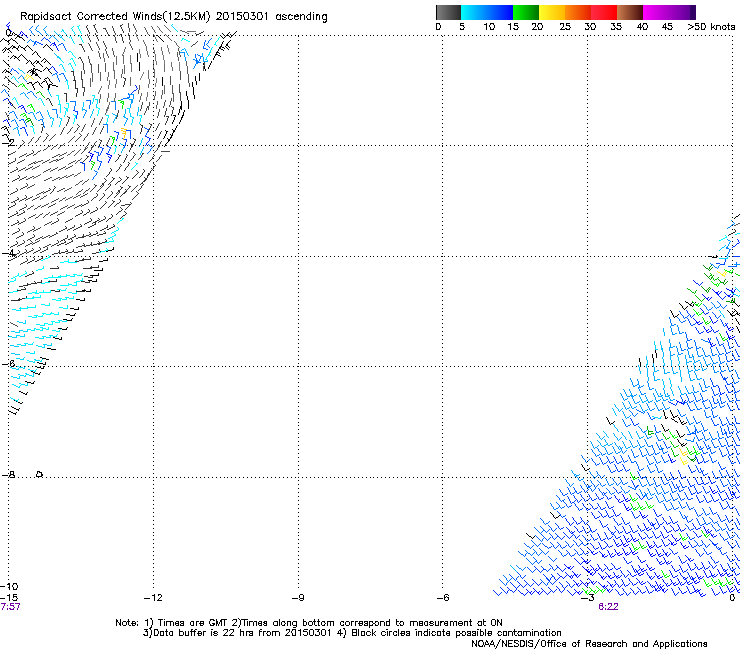Click the latitude label '-4'
The width and height of the screenshot is (740, 650).
[8, 253]
